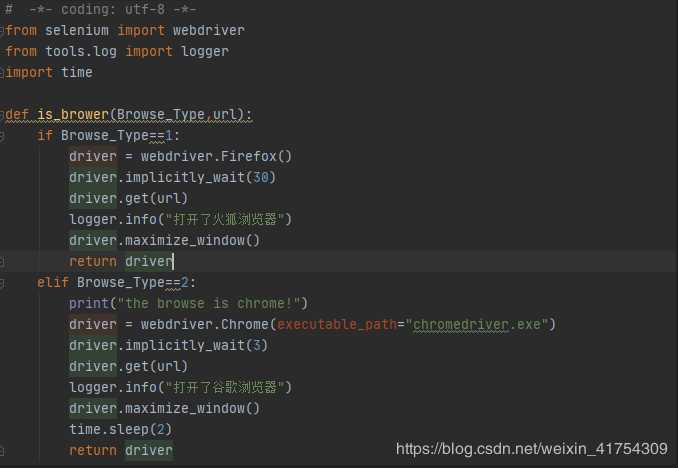Click the 打开了谷歌浏览器 log string
The image size is (678, 468).
[x=224, y=387]
